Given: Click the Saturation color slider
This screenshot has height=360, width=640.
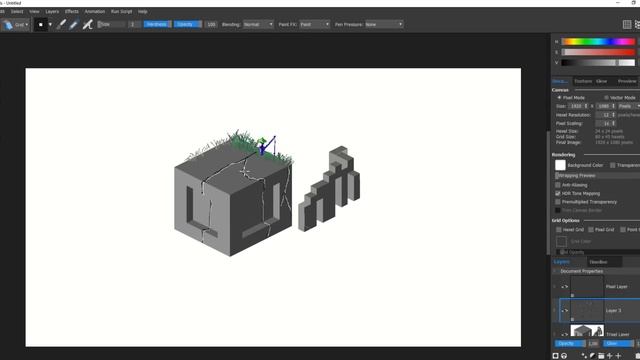Looking at the screenshot, I should pos(598,52).
